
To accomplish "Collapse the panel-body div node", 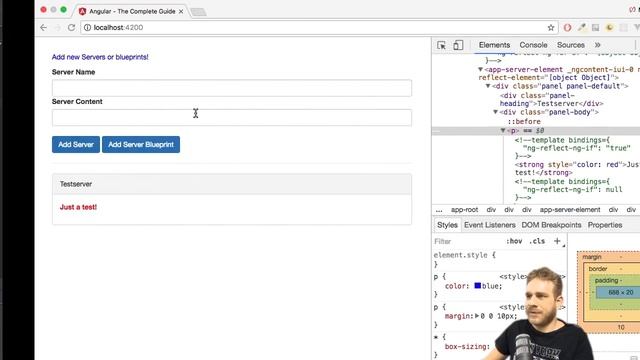I will click(496, 112).
